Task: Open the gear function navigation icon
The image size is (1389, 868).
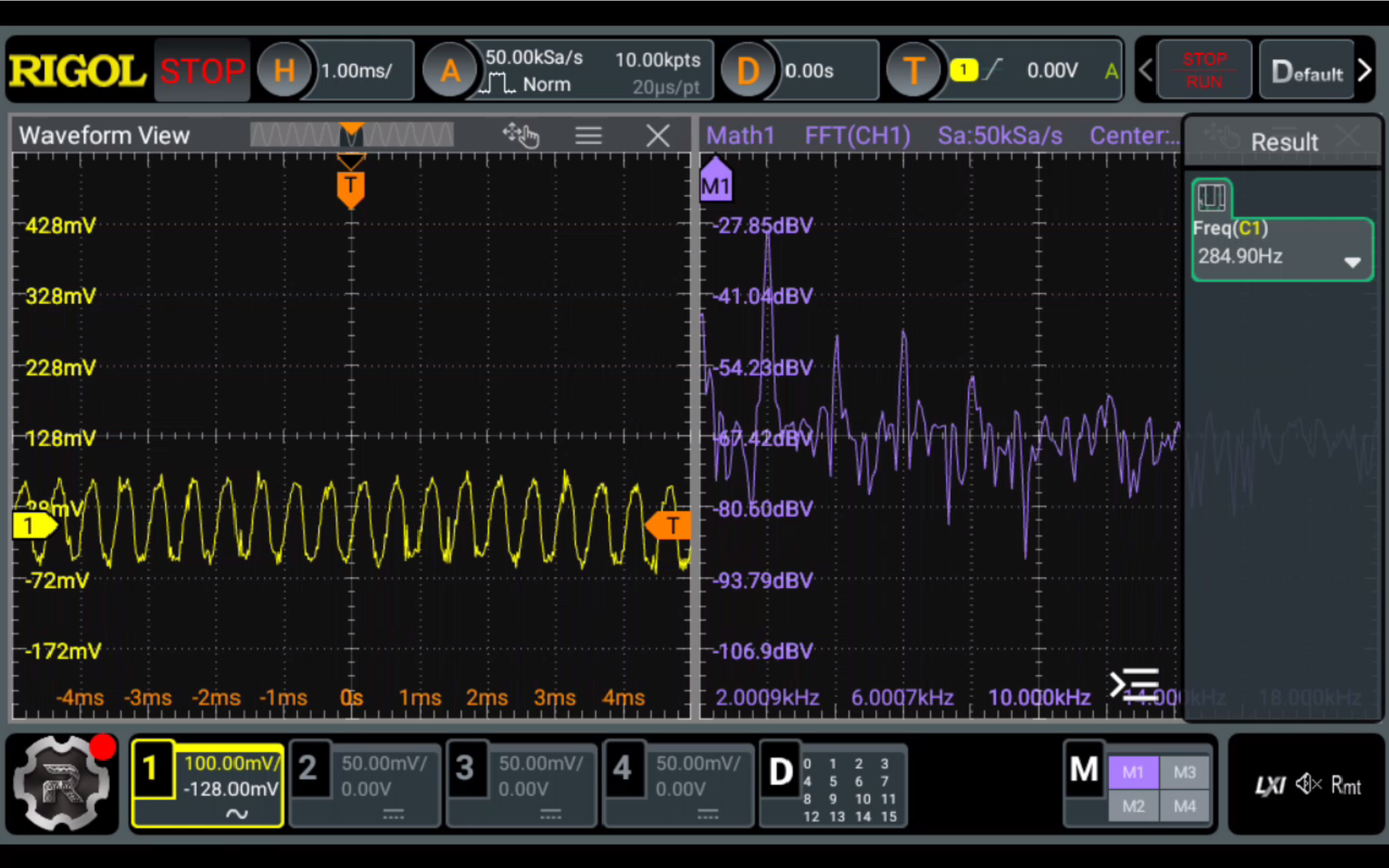Action: [x=62, y=783]
